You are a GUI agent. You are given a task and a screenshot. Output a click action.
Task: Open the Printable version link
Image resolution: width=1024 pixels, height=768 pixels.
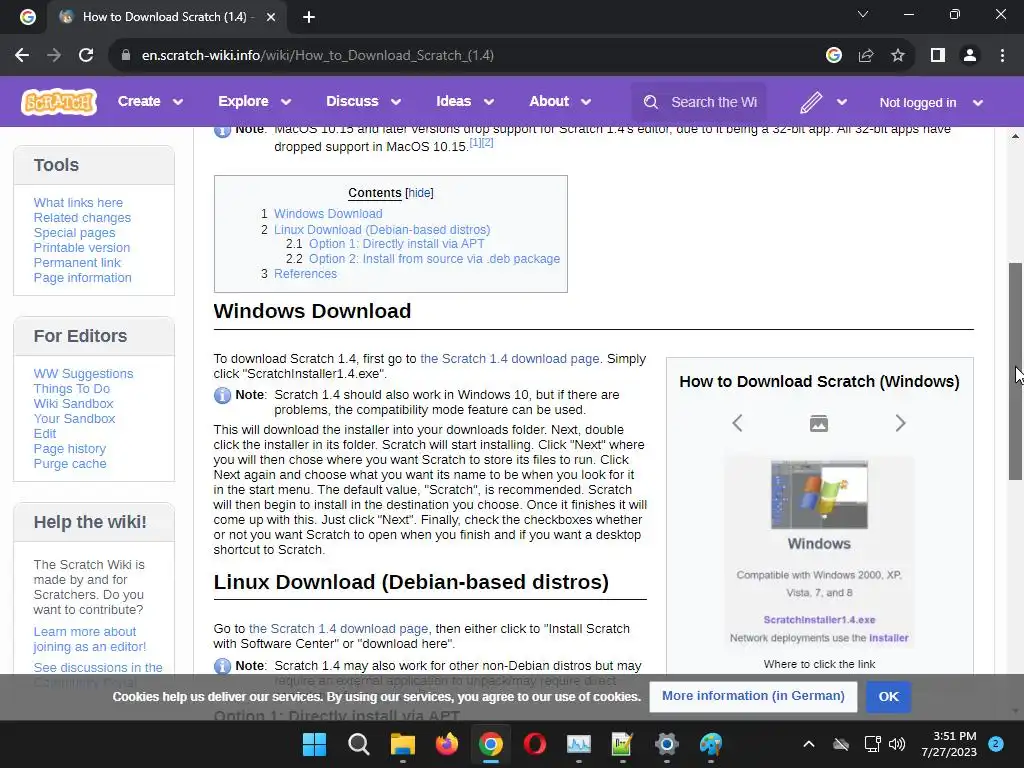click(x=82, y=248)
